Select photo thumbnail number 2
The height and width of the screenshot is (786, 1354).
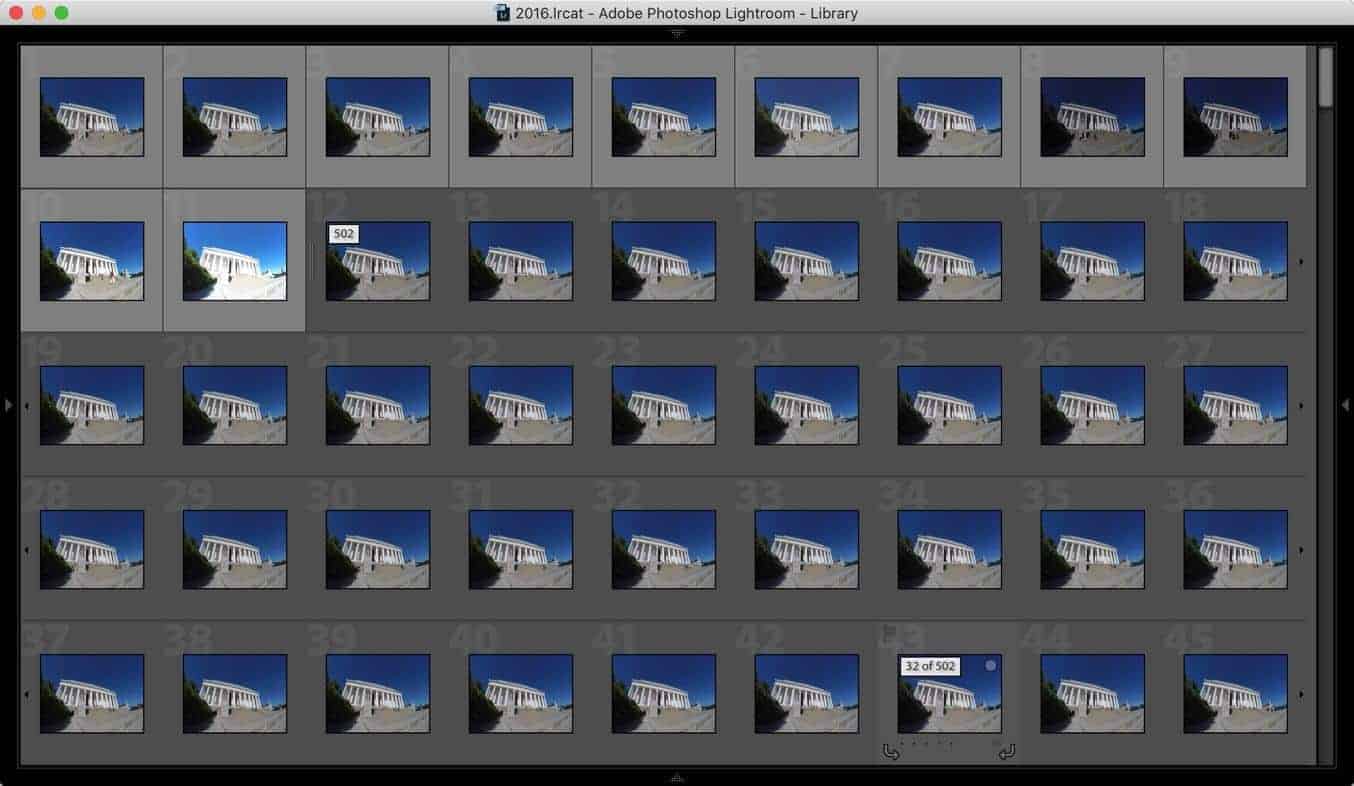[235, 117]
